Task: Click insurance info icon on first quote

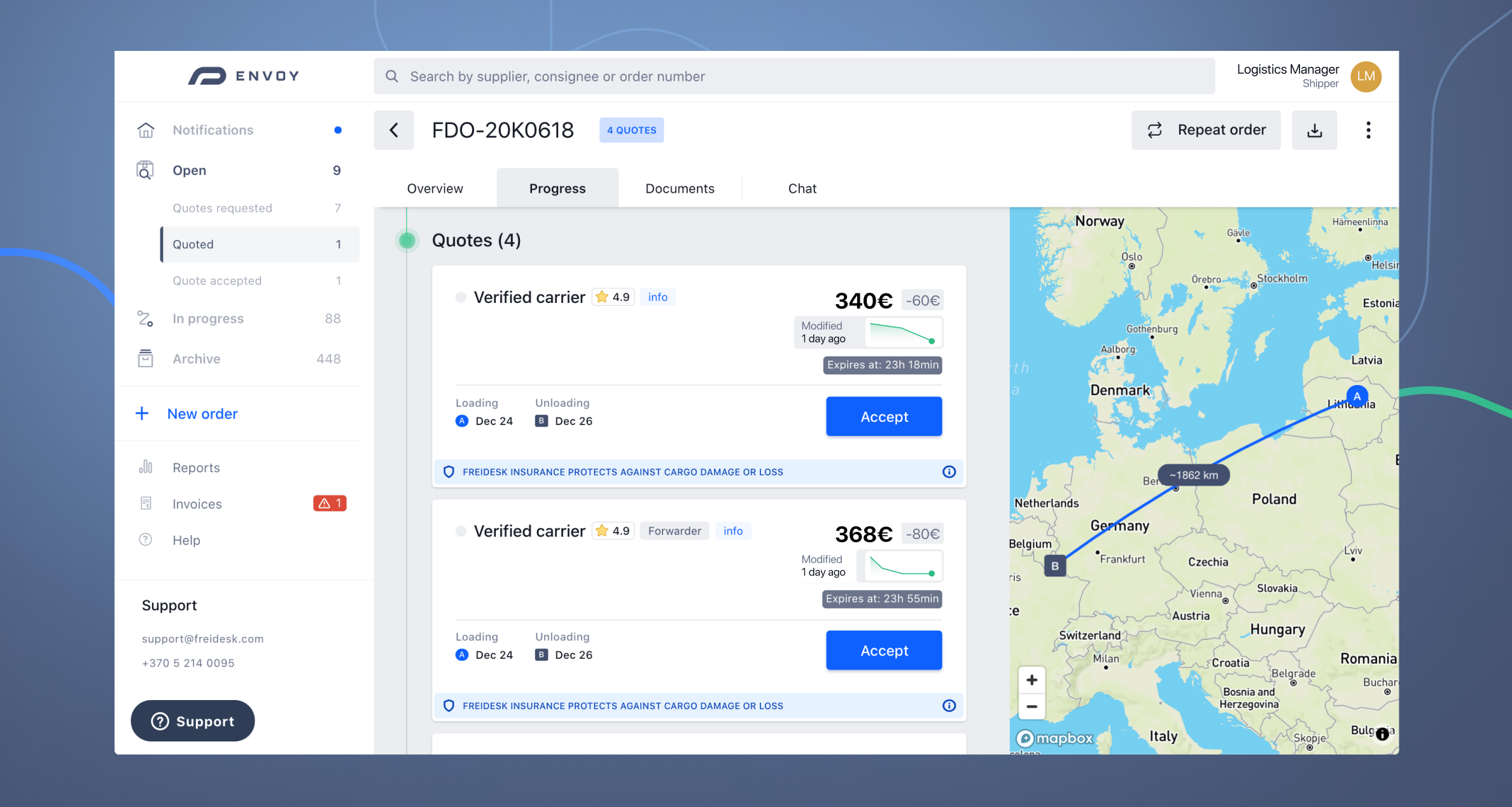Action: [x=949, y=472]
